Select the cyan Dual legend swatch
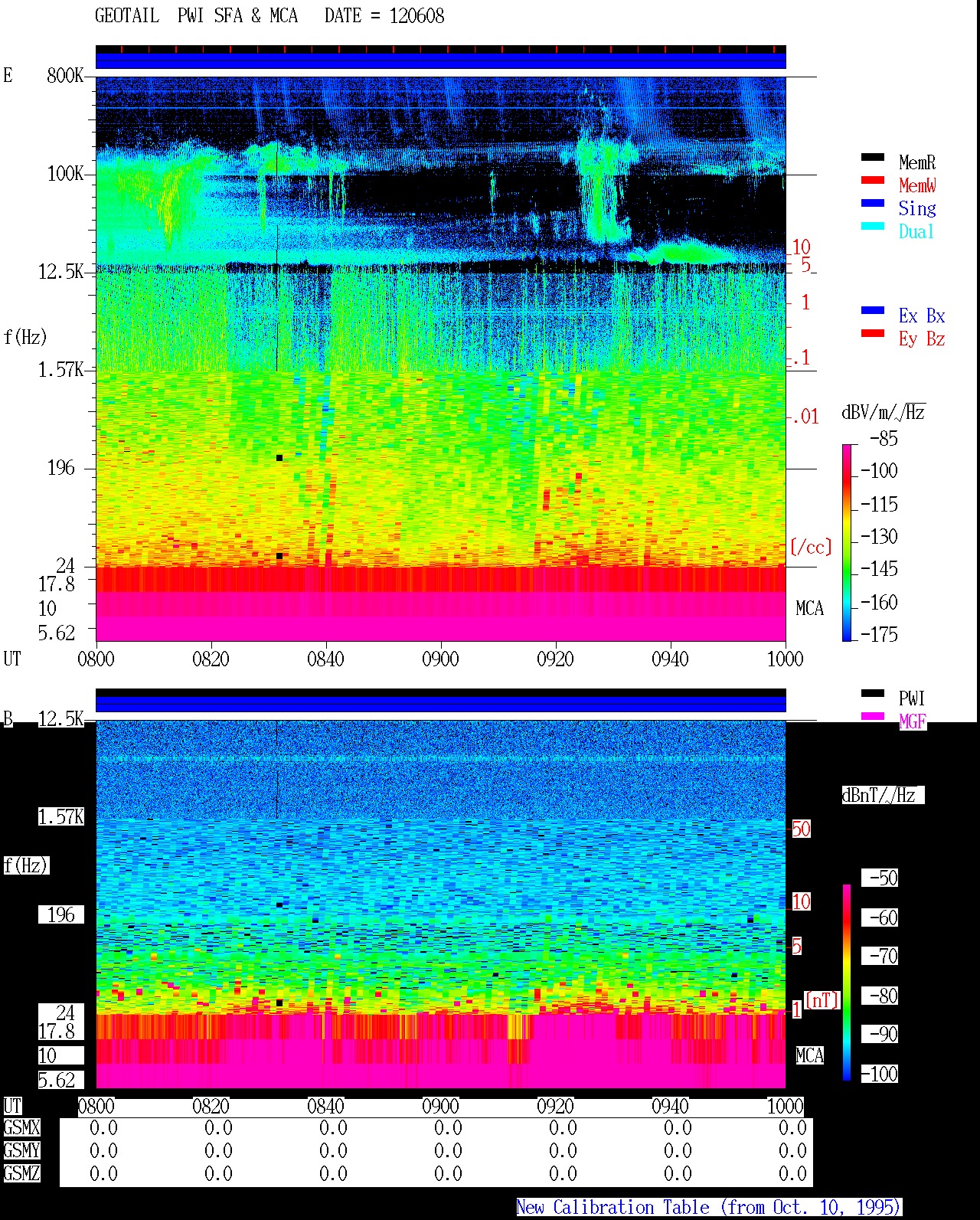The height and width of the screenshot is (1220, 980). tap(873, 227)
